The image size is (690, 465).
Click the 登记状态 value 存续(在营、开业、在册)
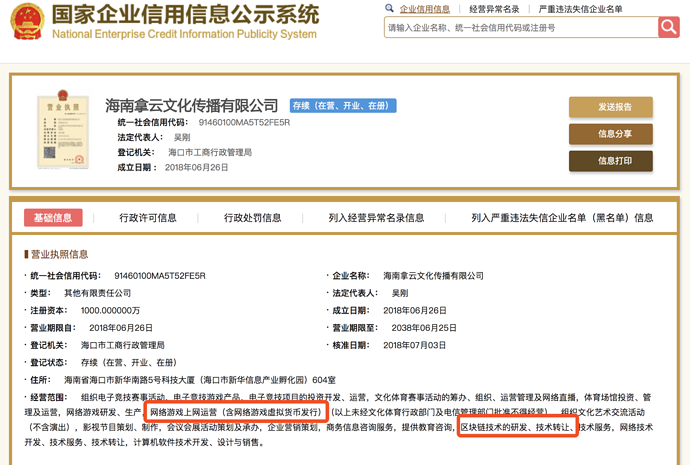coord(129,362)
